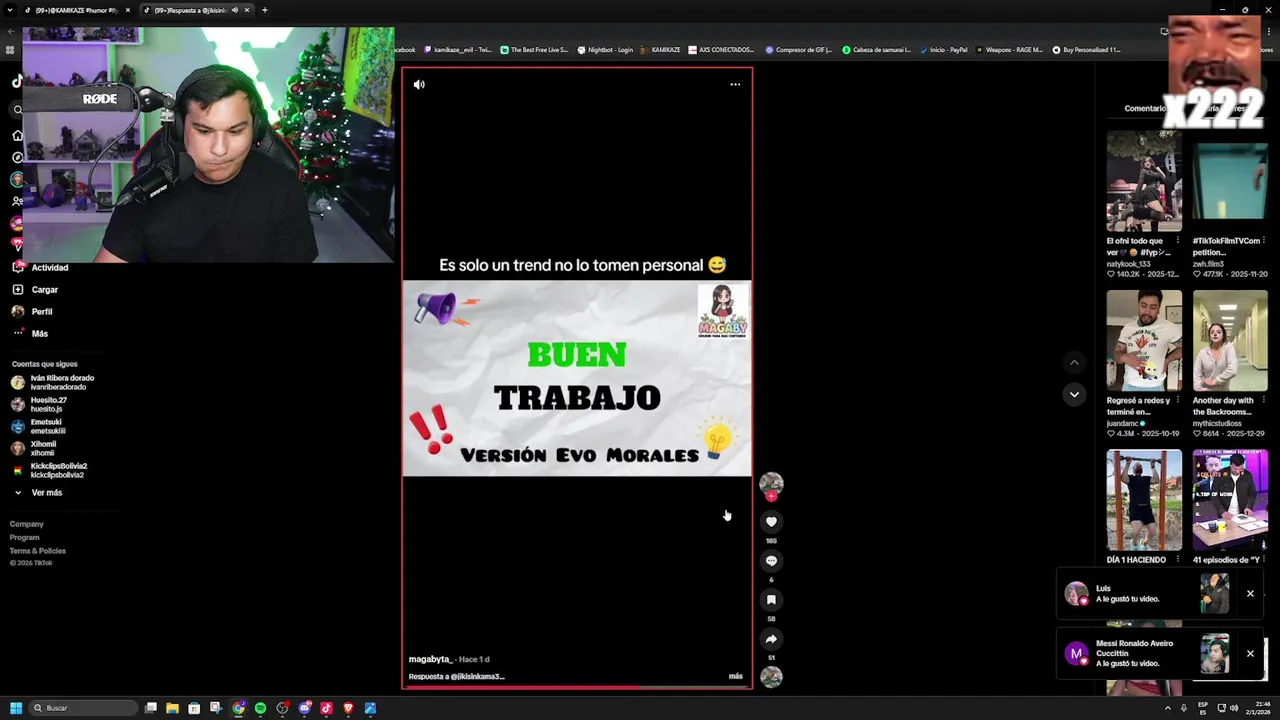Open File Explorer from the taskbar

pos(172,708)
